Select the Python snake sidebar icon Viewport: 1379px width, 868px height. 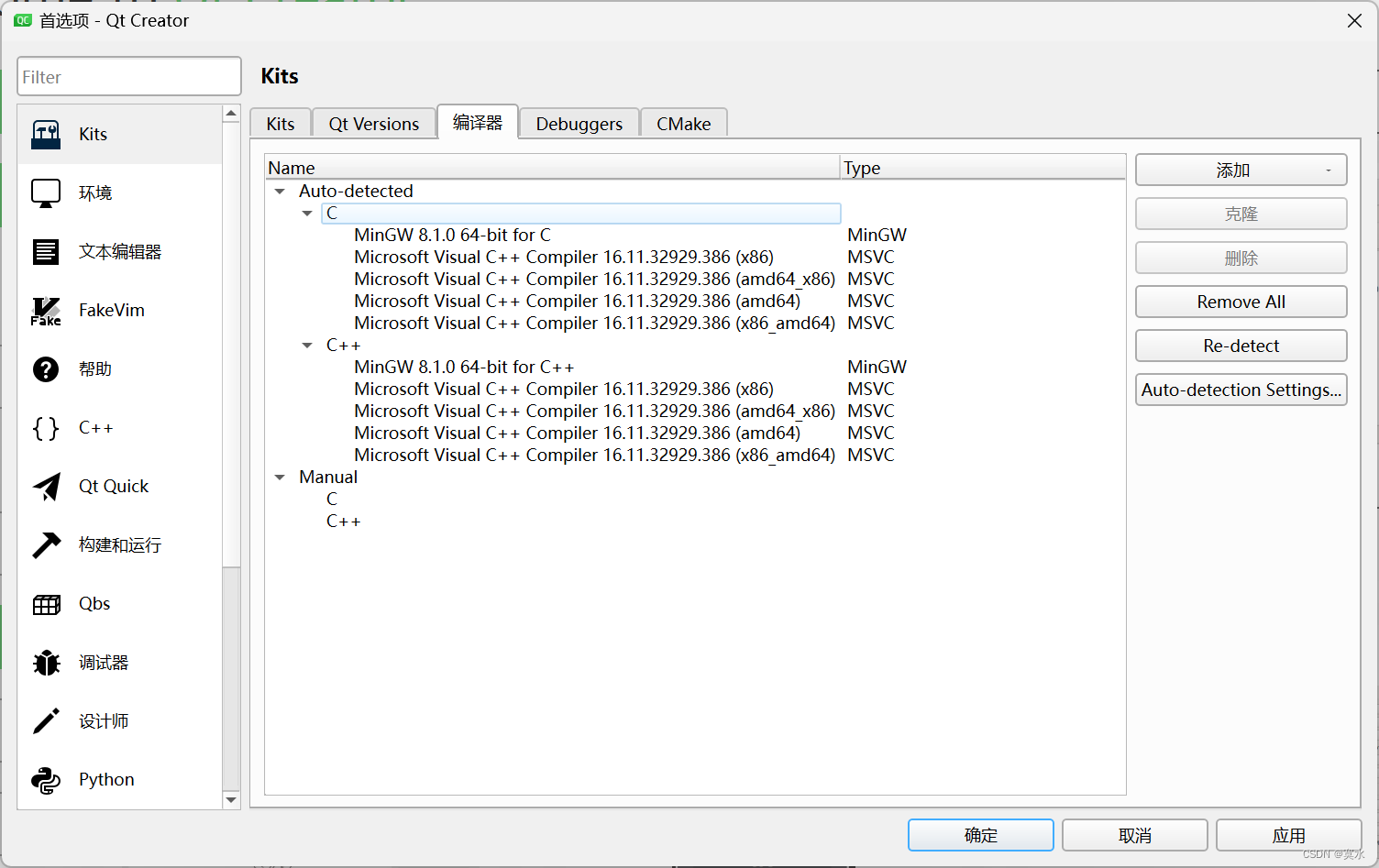(x=45, y=779)
